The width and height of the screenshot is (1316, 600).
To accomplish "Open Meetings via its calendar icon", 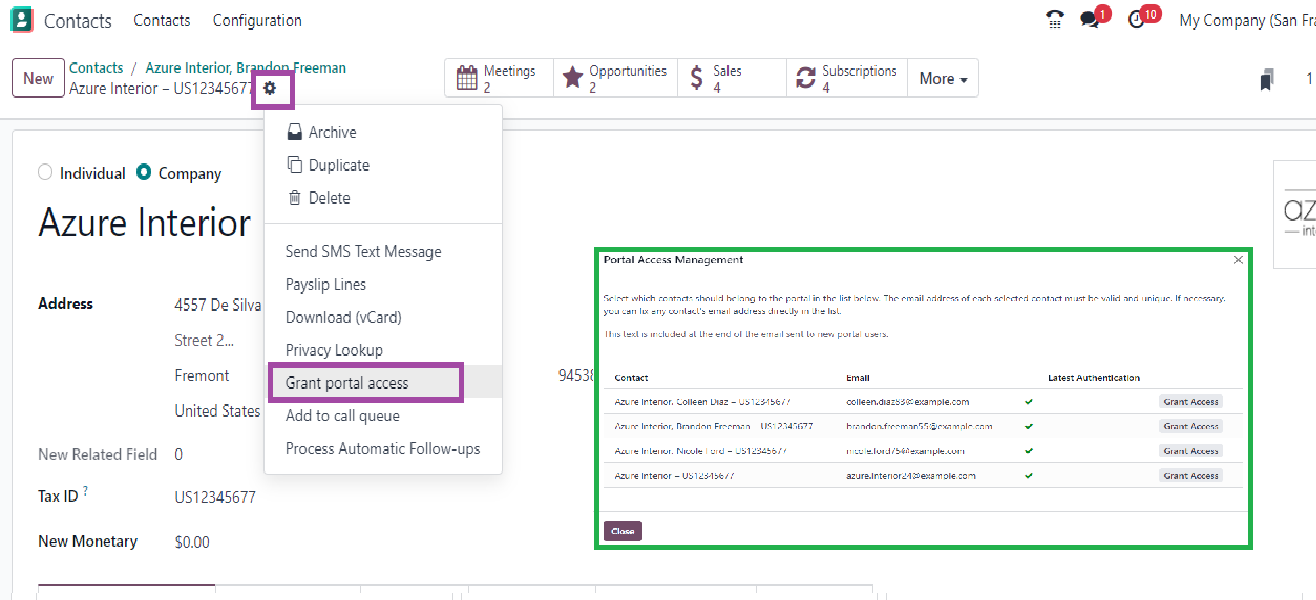I will point(467,78).
